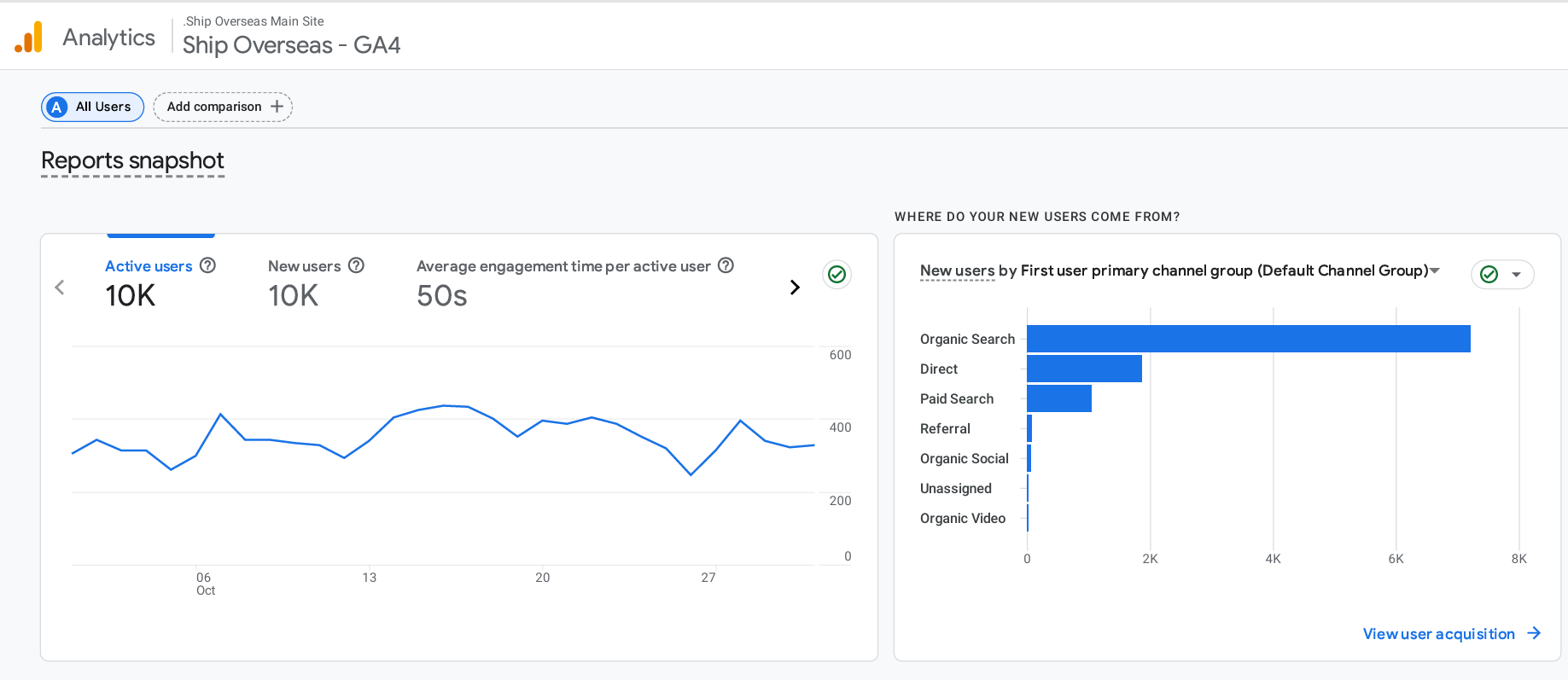Open help icon next to New users
This screenshot has width=1568, height=680.
[x=357, y=265]
